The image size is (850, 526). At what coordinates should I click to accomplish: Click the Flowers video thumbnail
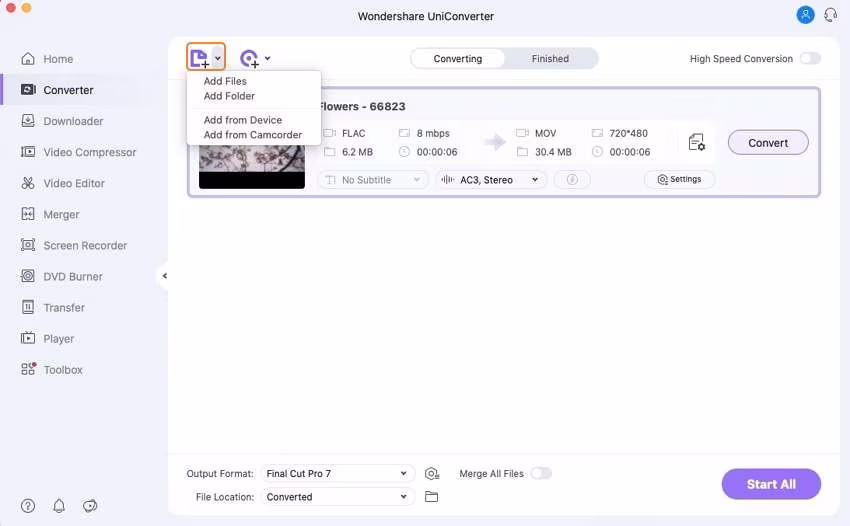pos(252,167)
